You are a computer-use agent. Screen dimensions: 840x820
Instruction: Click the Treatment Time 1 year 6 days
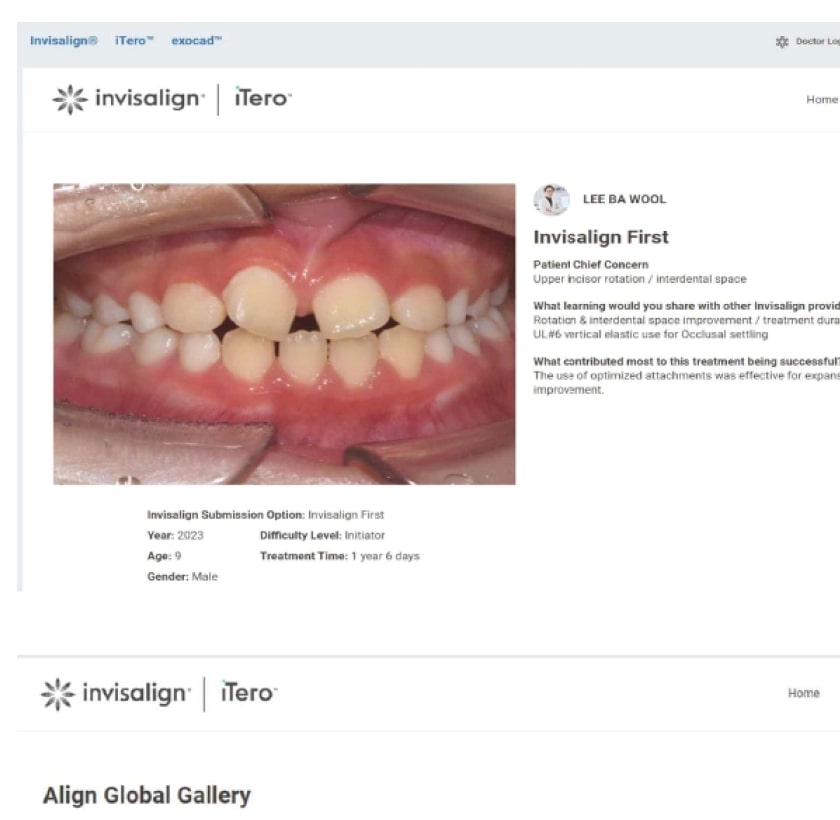340,556
